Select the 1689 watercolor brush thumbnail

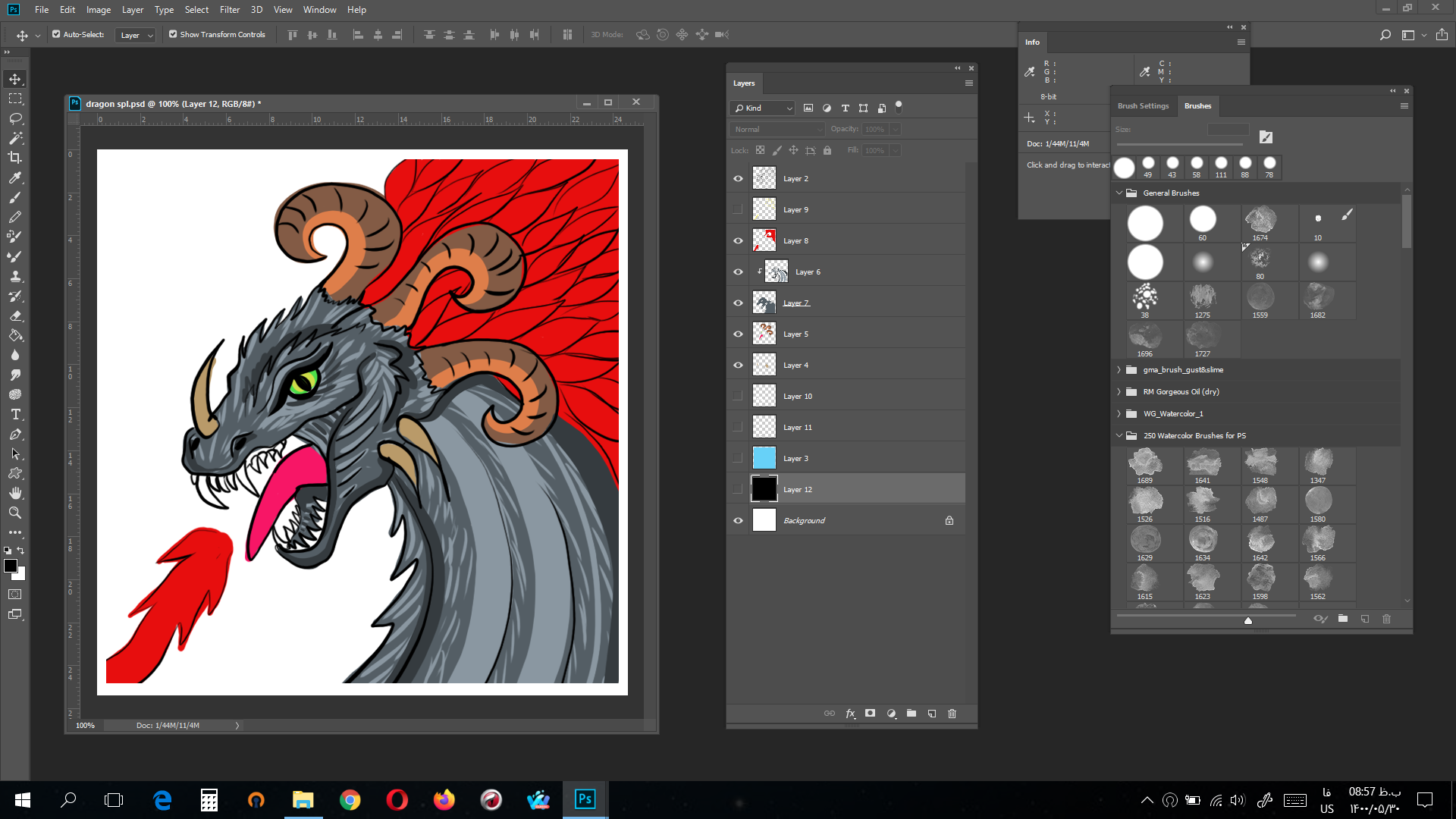pos(1144,466)
